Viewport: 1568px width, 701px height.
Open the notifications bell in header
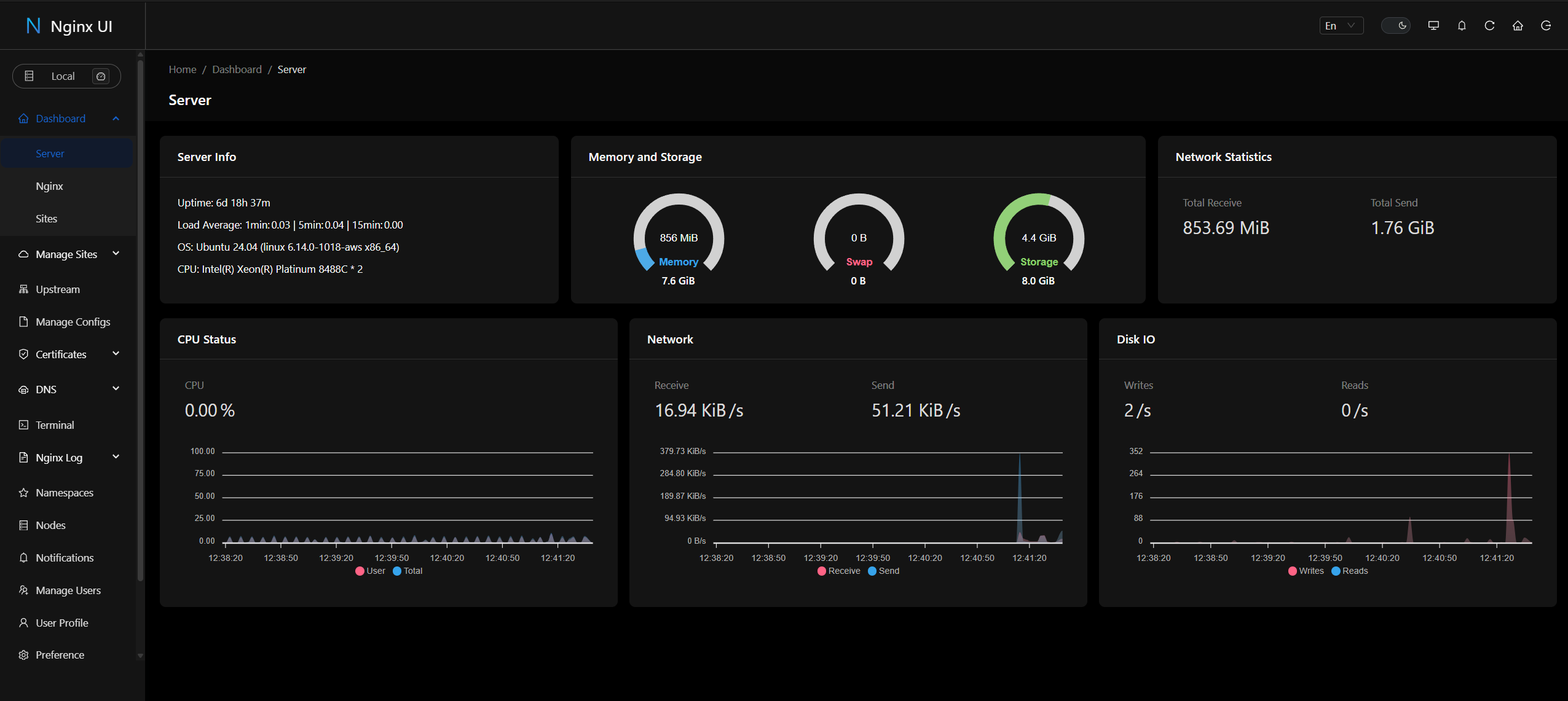click(1462, 25)
